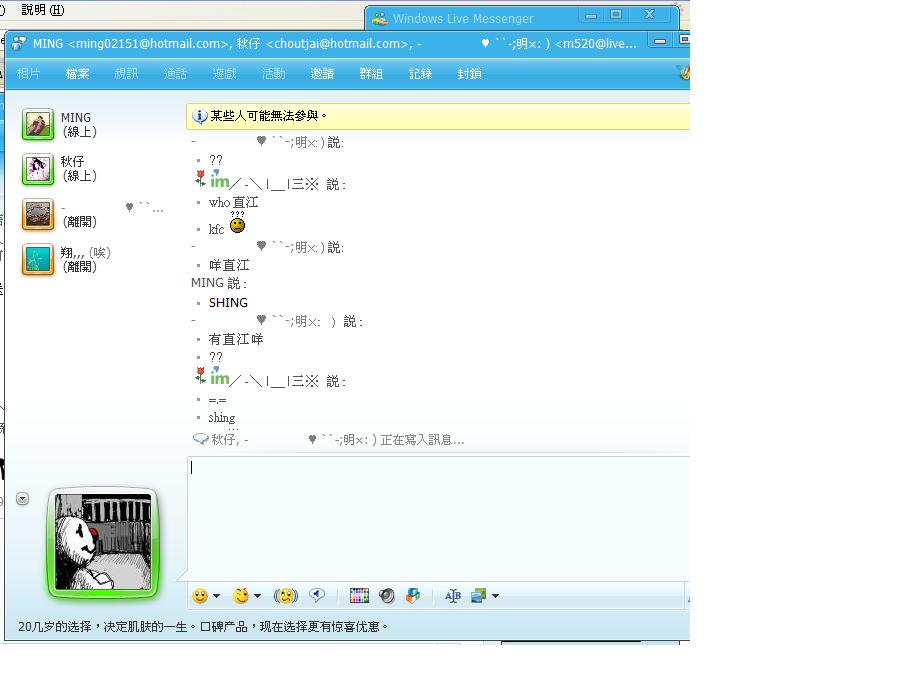
Task: Open the colorful grid icon
Action: coord(359,596)
